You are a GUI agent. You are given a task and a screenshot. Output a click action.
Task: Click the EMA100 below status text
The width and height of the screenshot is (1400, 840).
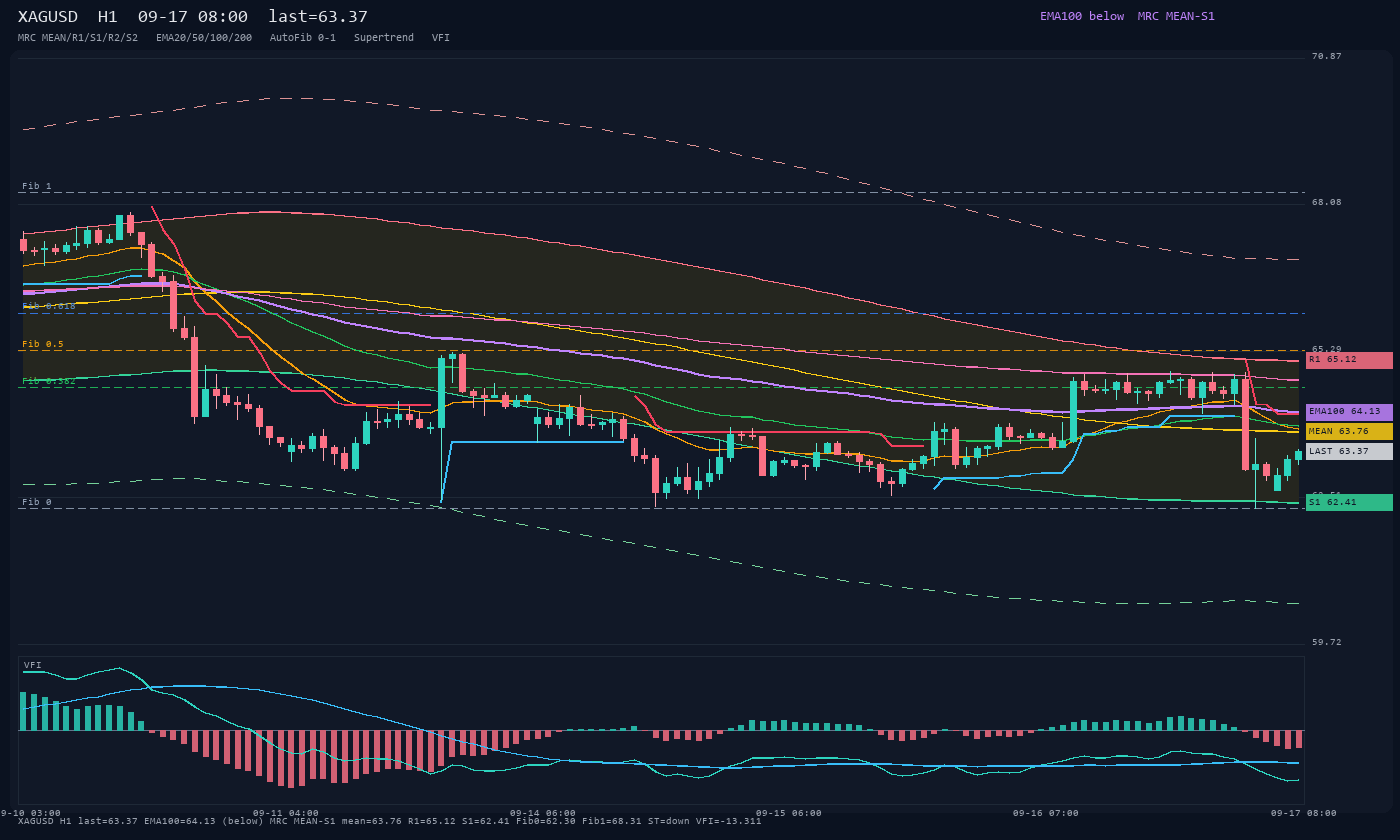1082,16
